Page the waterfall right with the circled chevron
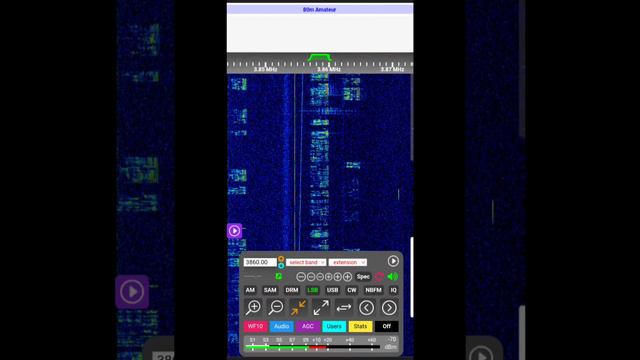This screenshot has height=360, width=640. 389,307
